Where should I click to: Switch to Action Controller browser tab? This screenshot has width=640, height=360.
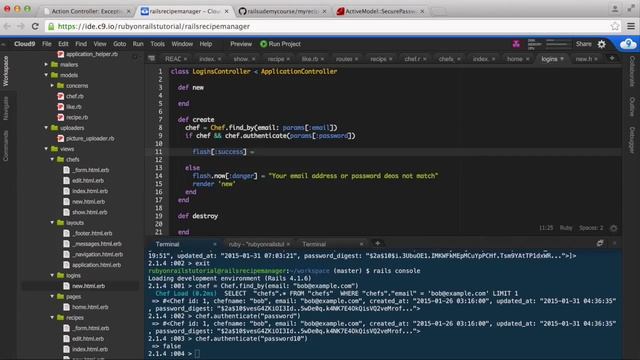[86, 11]
